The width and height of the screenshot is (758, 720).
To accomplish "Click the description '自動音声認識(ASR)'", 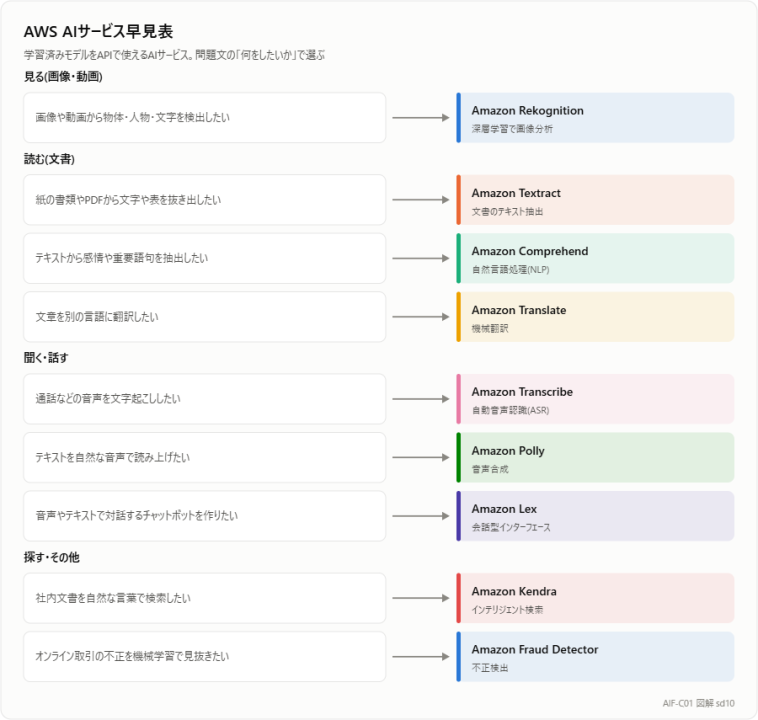I will (510, 410).
